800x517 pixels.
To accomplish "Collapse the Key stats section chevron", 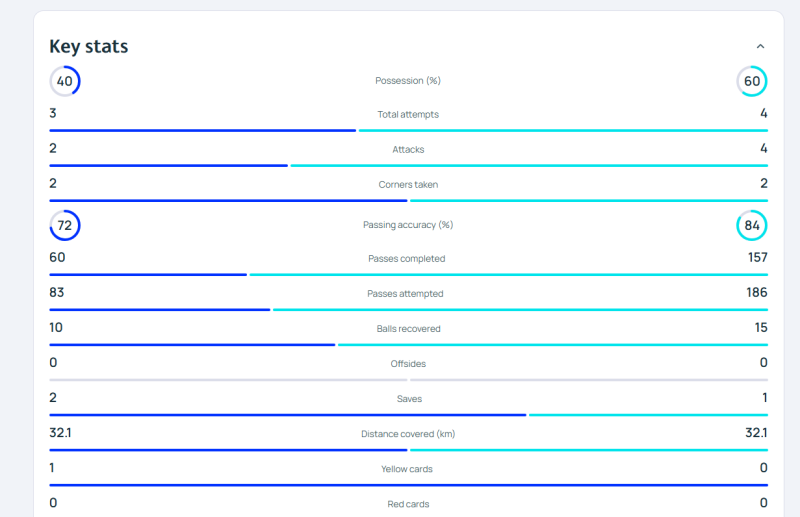I will 760,47.
